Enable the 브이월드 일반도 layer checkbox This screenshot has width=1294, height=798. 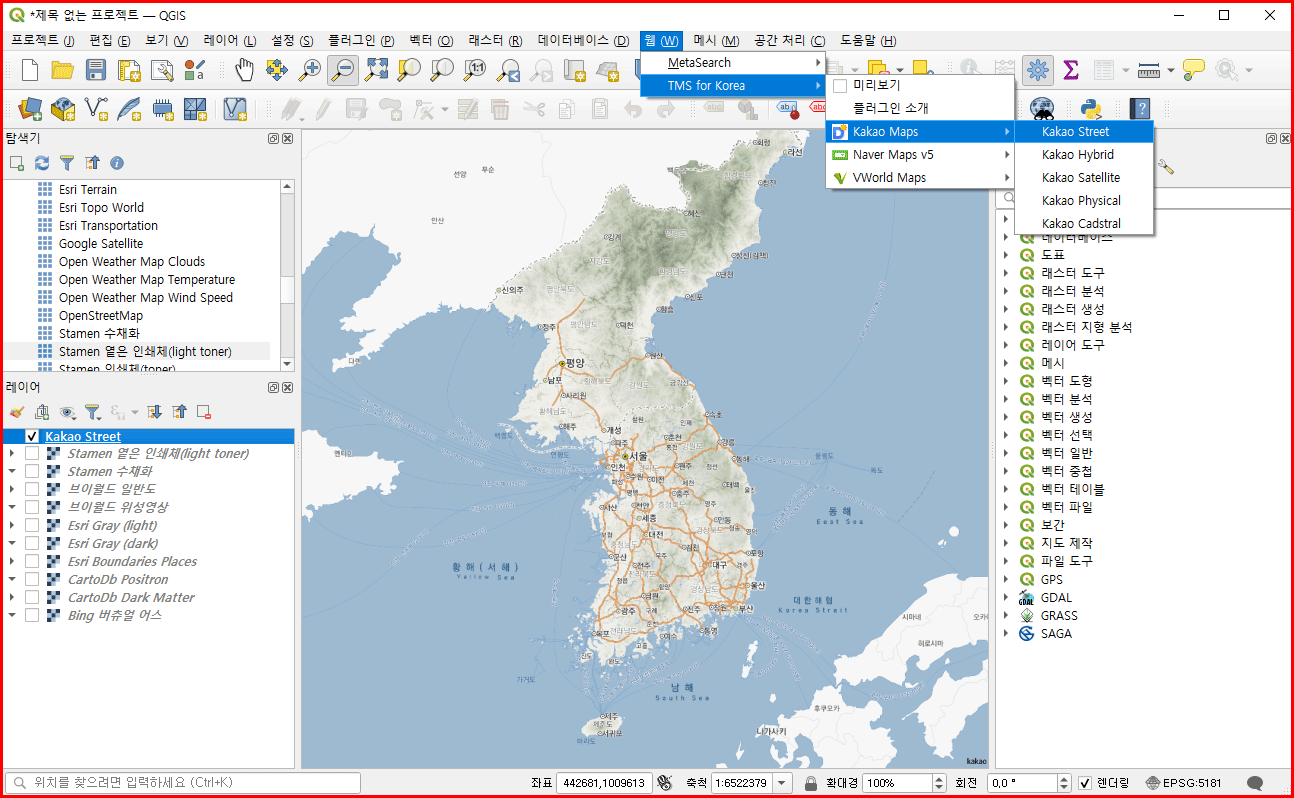[x=32, y=490]
